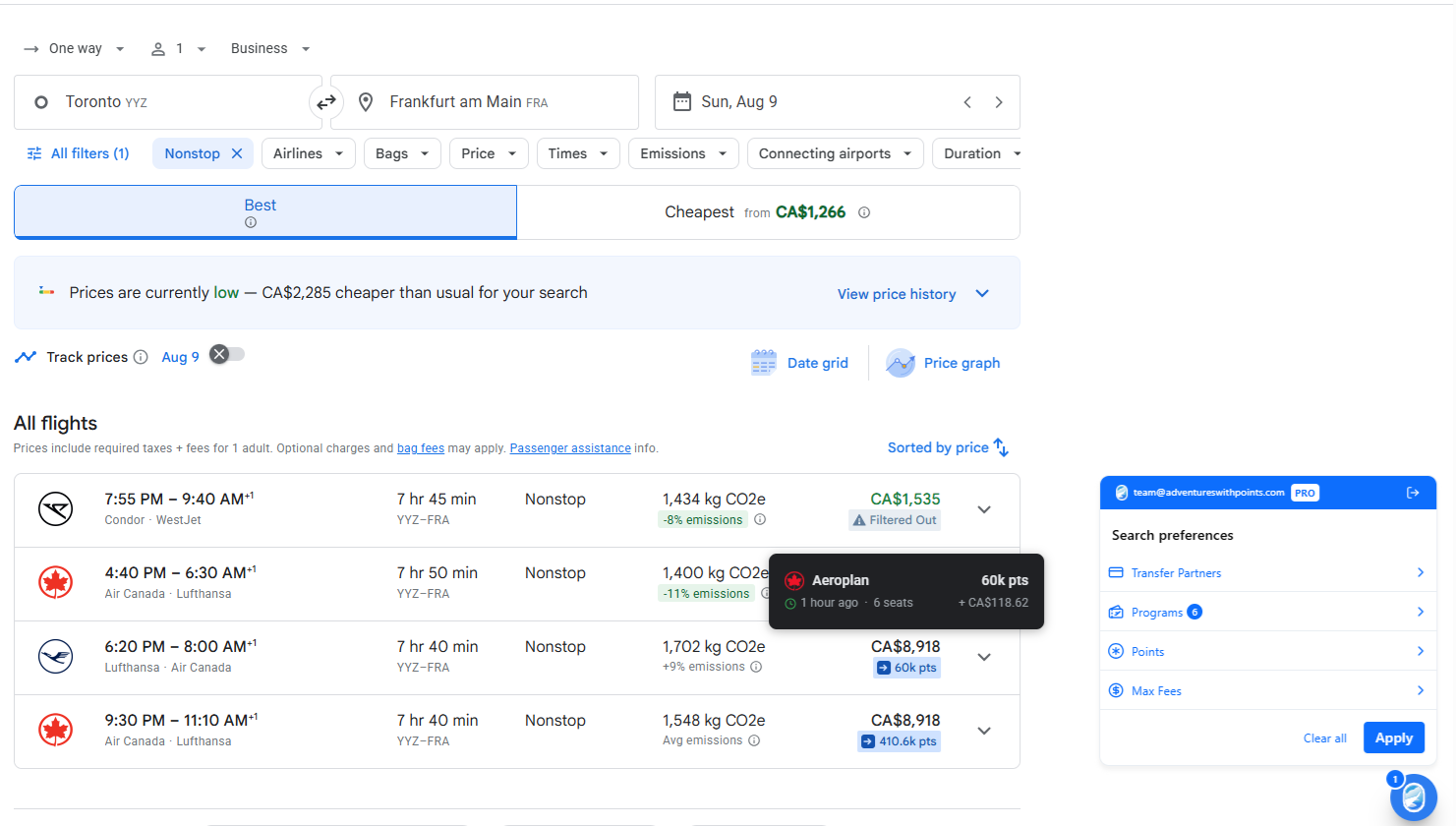Click Max Fees dollar icon
This screenshot has height=826, width=1456.
coord(1116,690)
